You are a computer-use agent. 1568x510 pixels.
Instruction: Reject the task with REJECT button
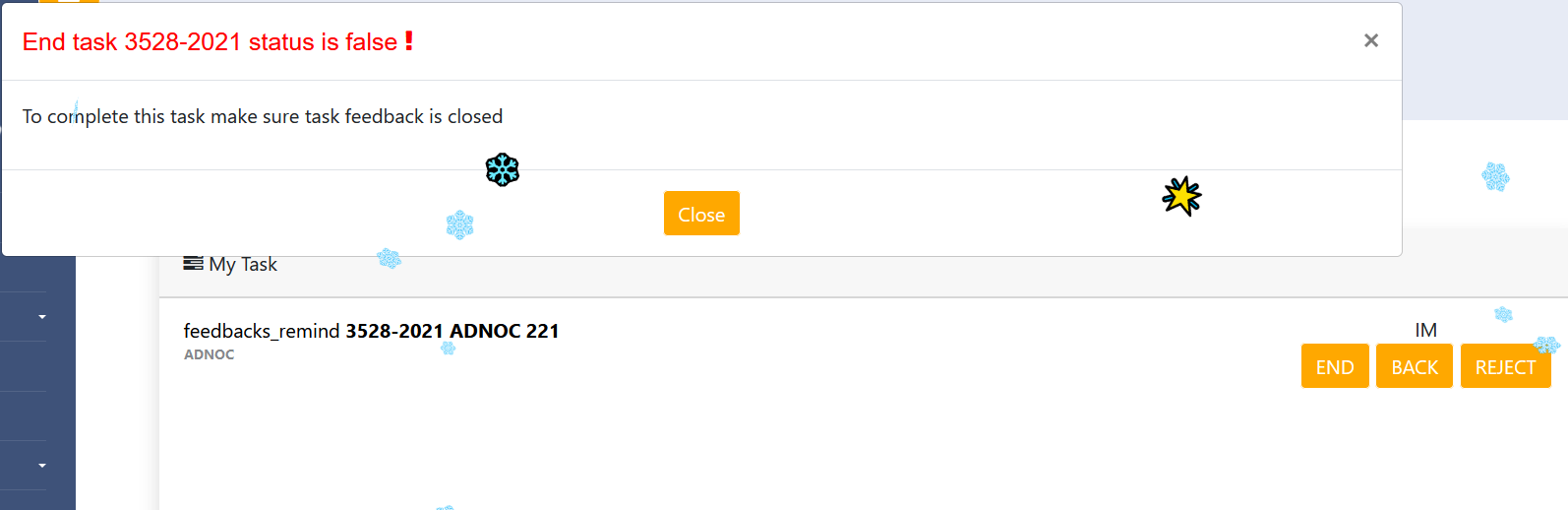tap(1504, 366)
